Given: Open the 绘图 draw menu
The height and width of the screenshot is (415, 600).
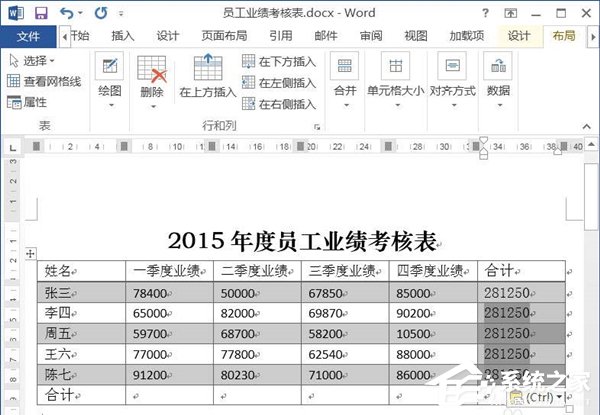Looking at the screenshot, I should [x=110, y=80].
